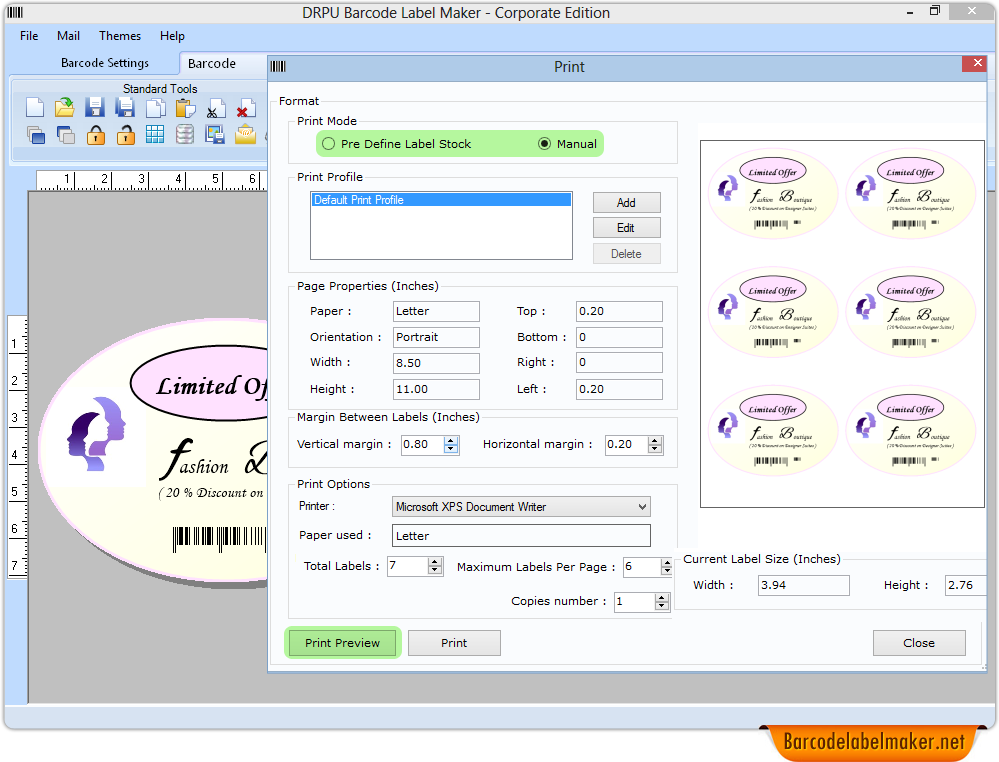Decrease the Total Labels count
The height and width of the screenshot is (762, 999).
435,570
